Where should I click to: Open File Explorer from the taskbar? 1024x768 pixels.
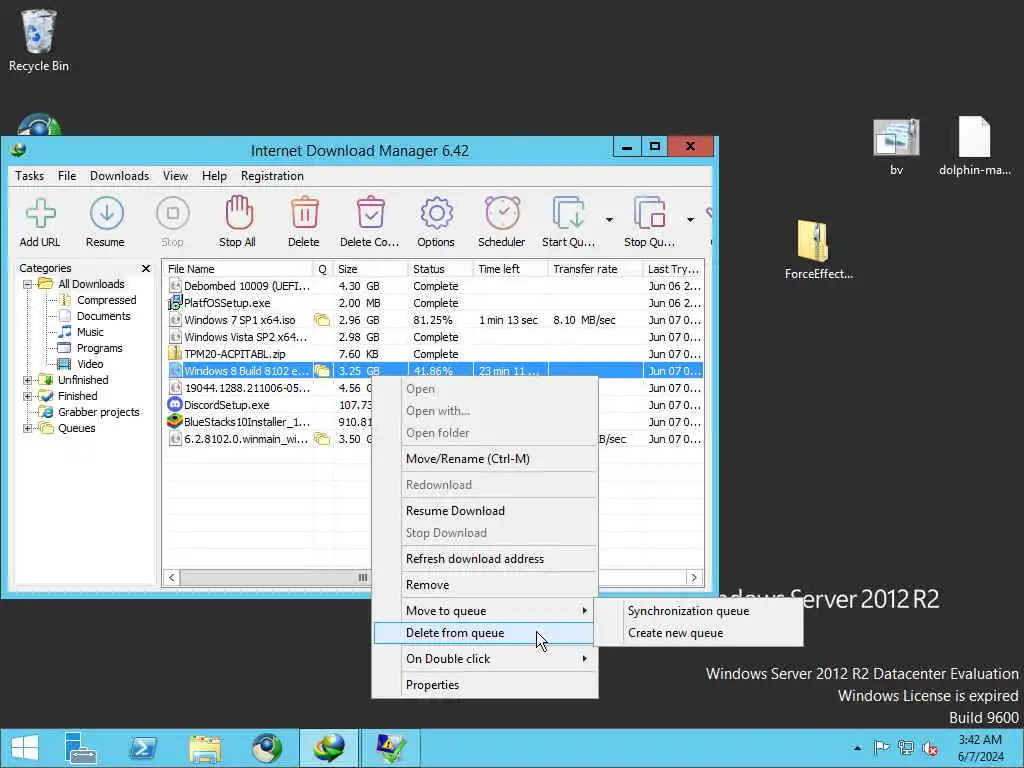[205, 748]
